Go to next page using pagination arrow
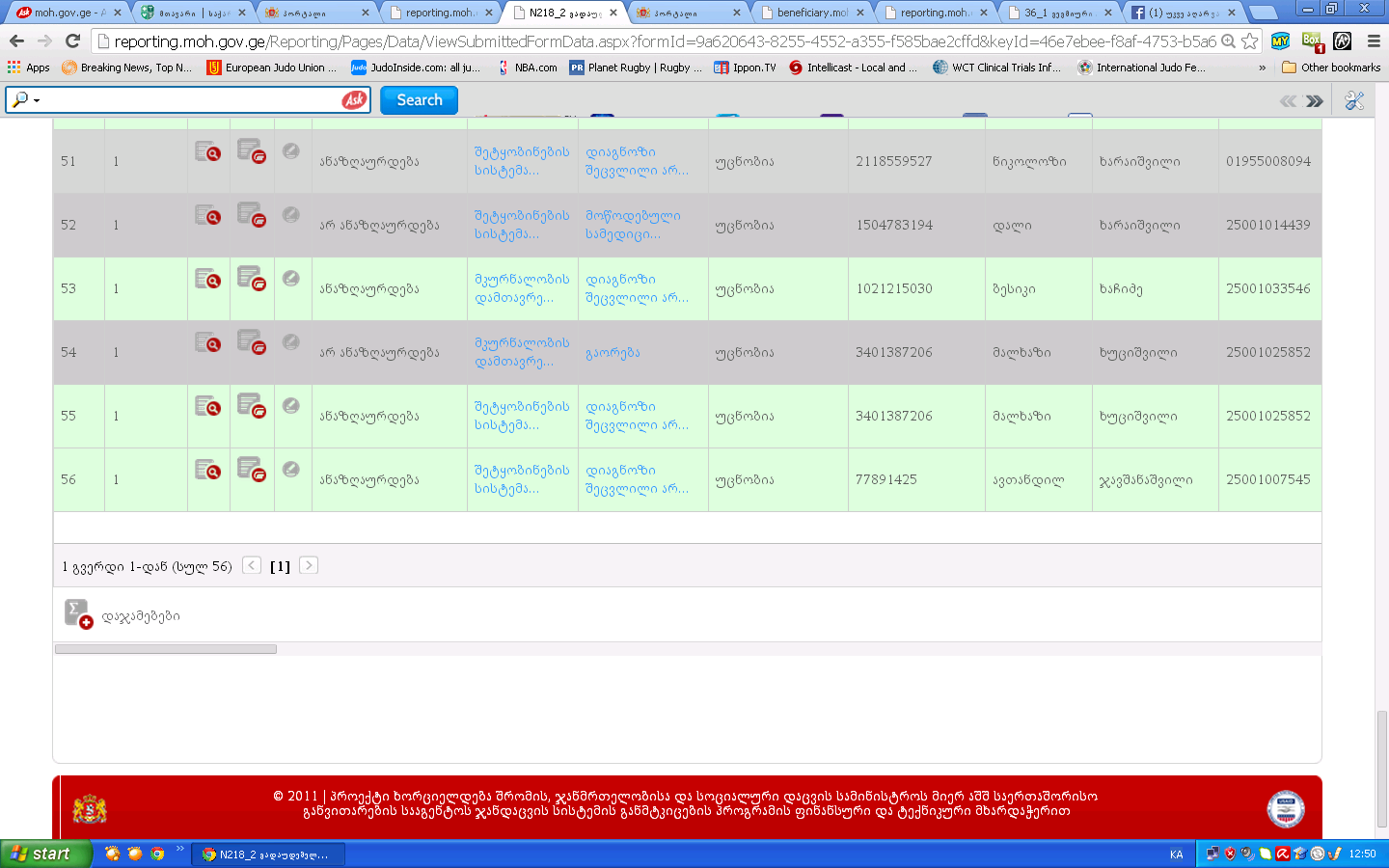1389x868 pixels. pyautogui.click(x=309, y=565)
